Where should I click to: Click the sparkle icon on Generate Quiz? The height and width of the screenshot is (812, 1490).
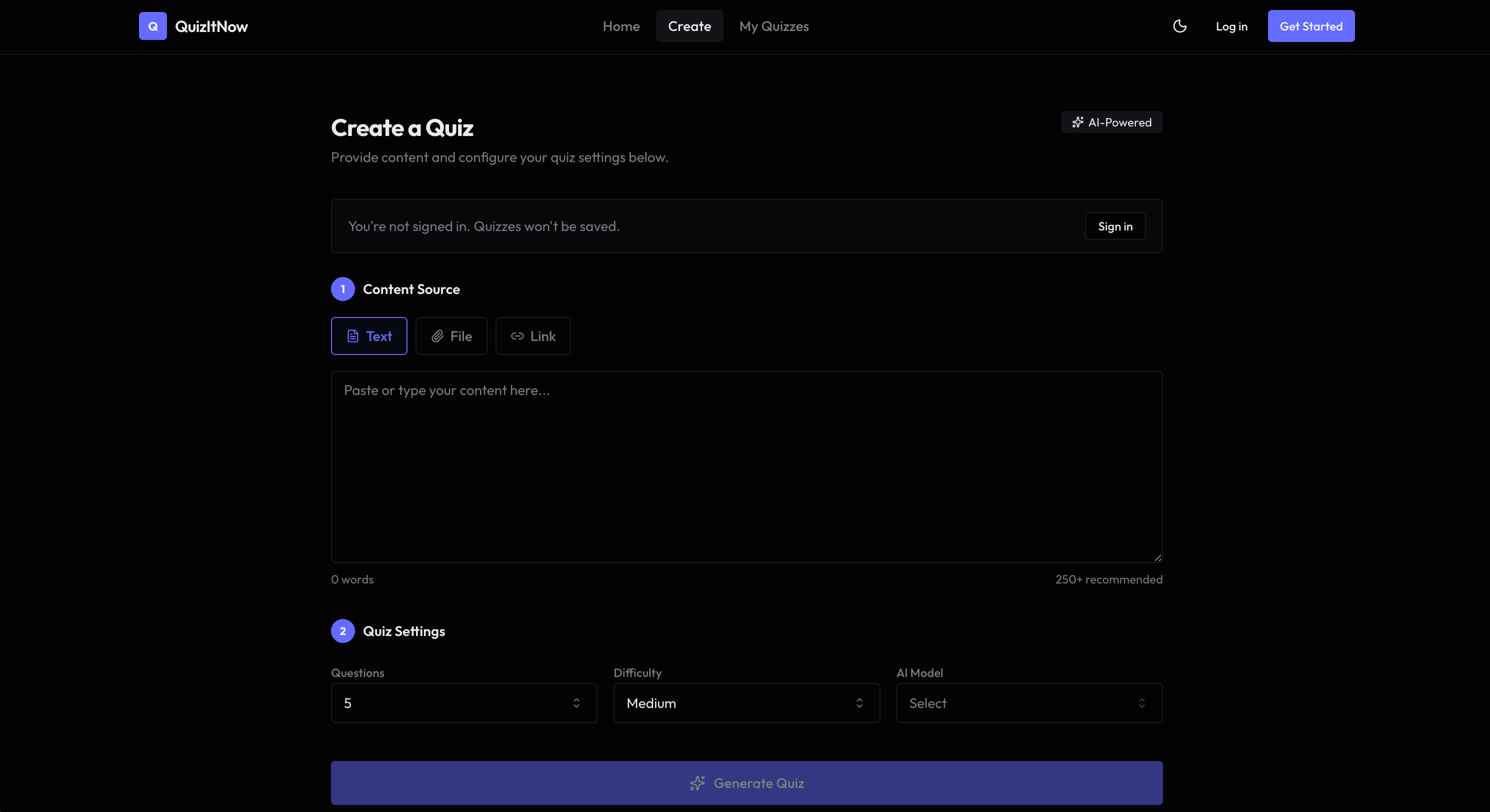pyautogui.click(x=697, y=783)
